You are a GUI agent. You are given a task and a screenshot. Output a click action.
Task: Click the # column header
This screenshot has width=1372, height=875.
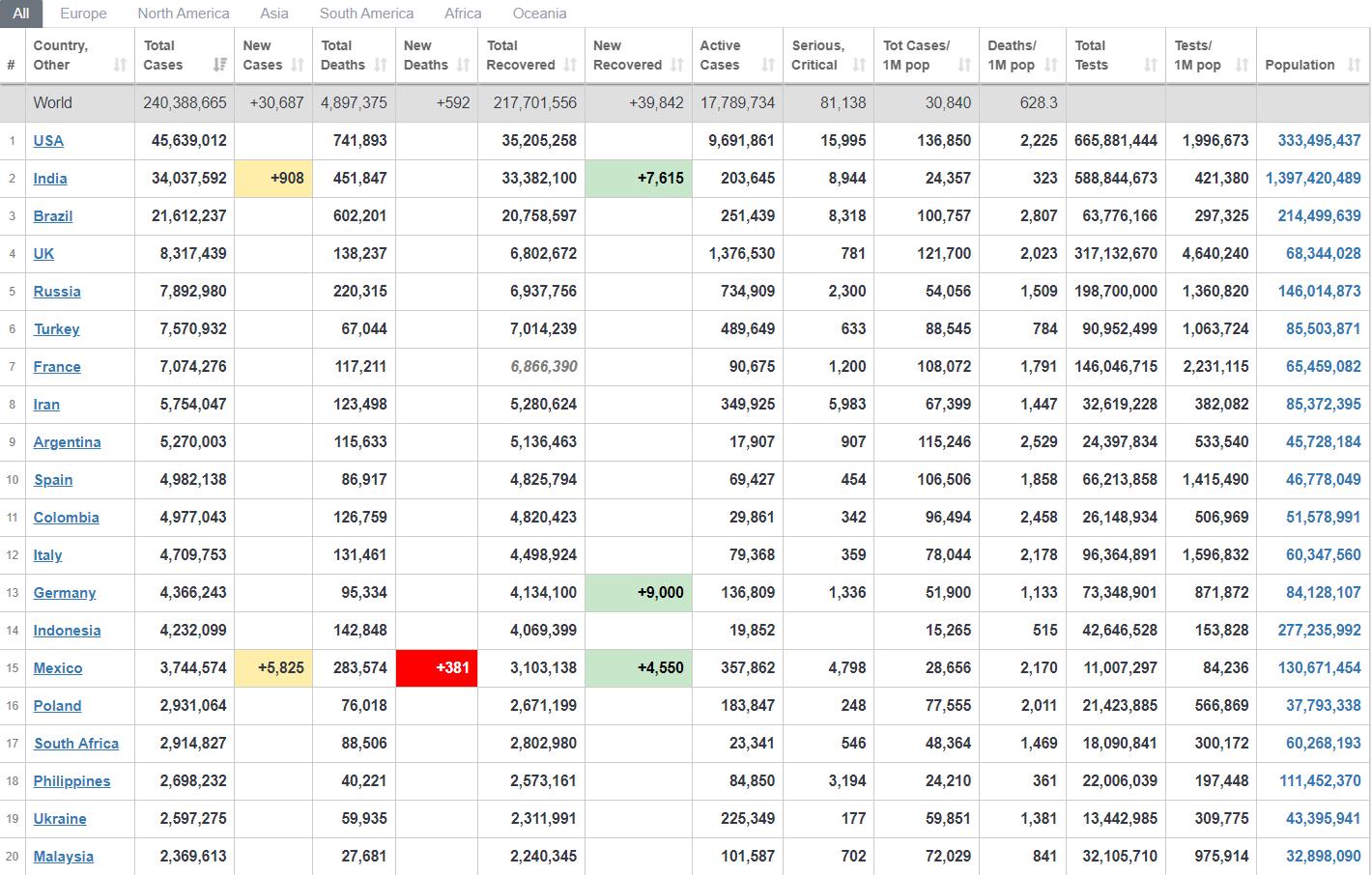[x=12, y=65]
